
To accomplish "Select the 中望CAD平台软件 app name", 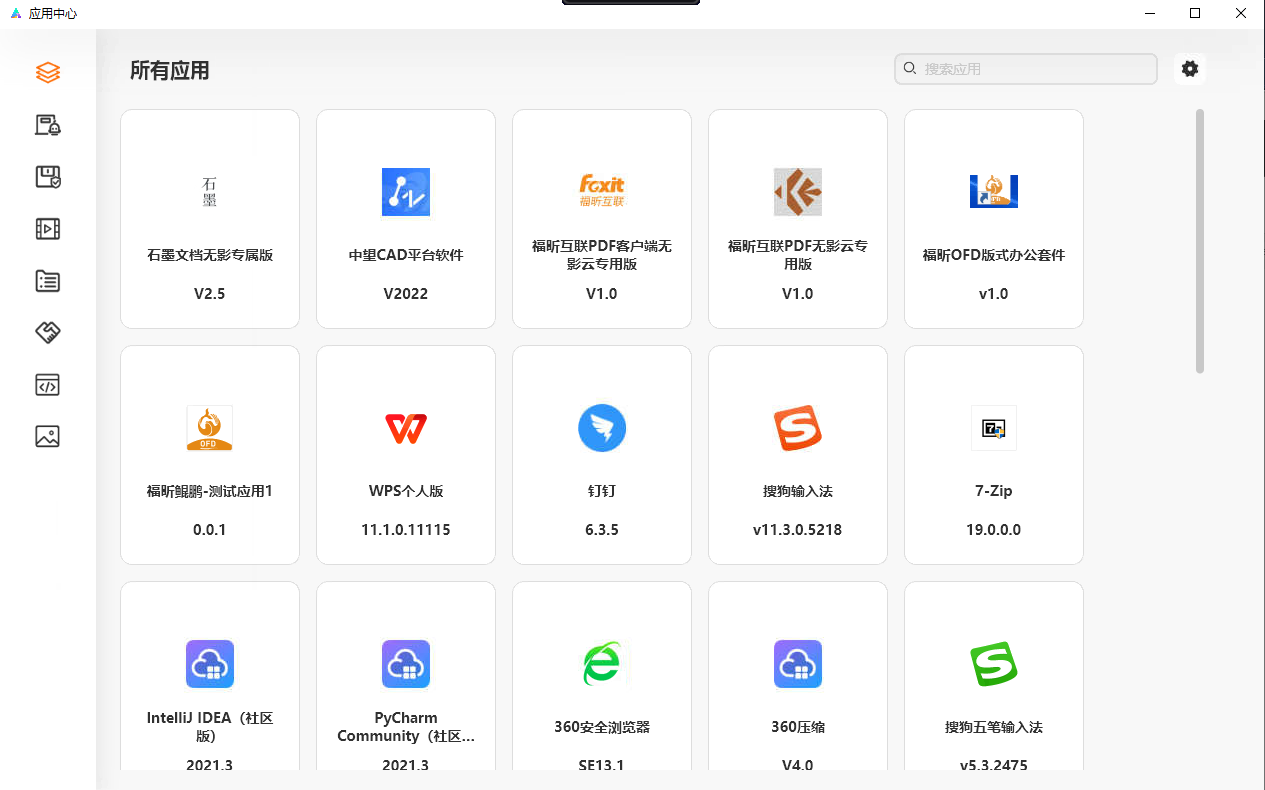I will [x=406, y=255].
